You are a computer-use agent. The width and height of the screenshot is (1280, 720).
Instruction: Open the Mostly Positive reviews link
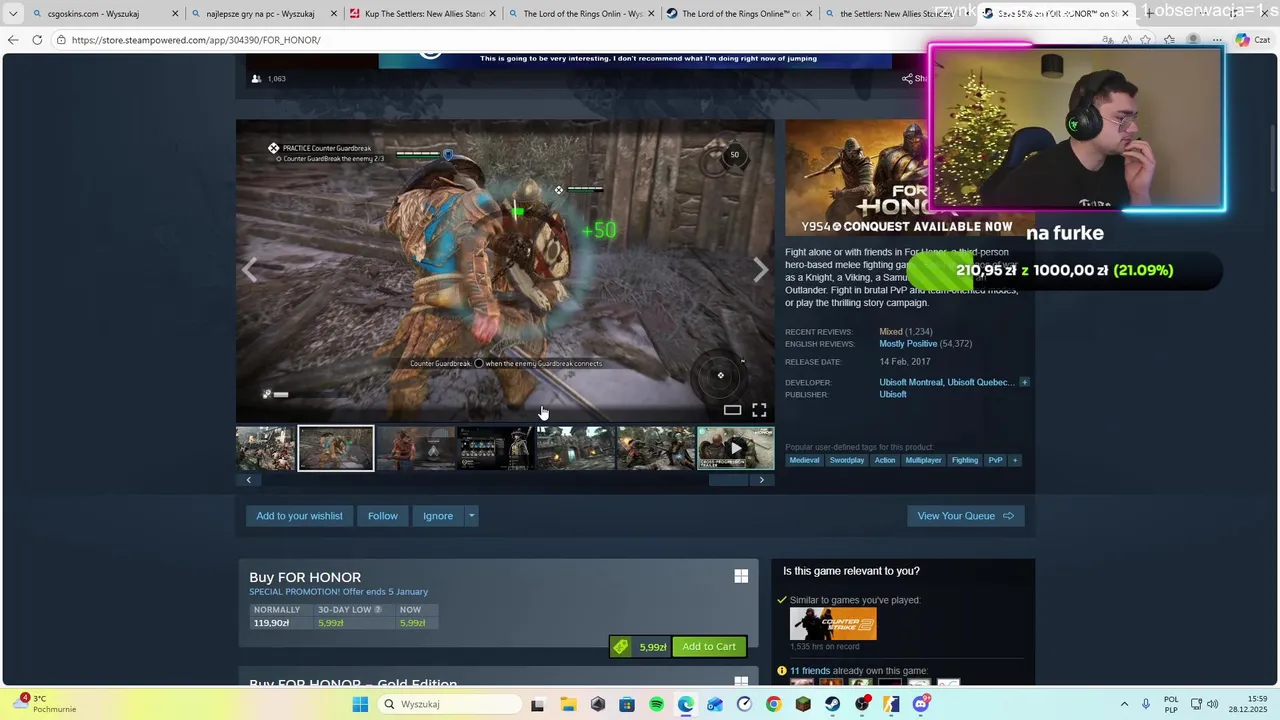pyautogui.click(x=908, y=344)
